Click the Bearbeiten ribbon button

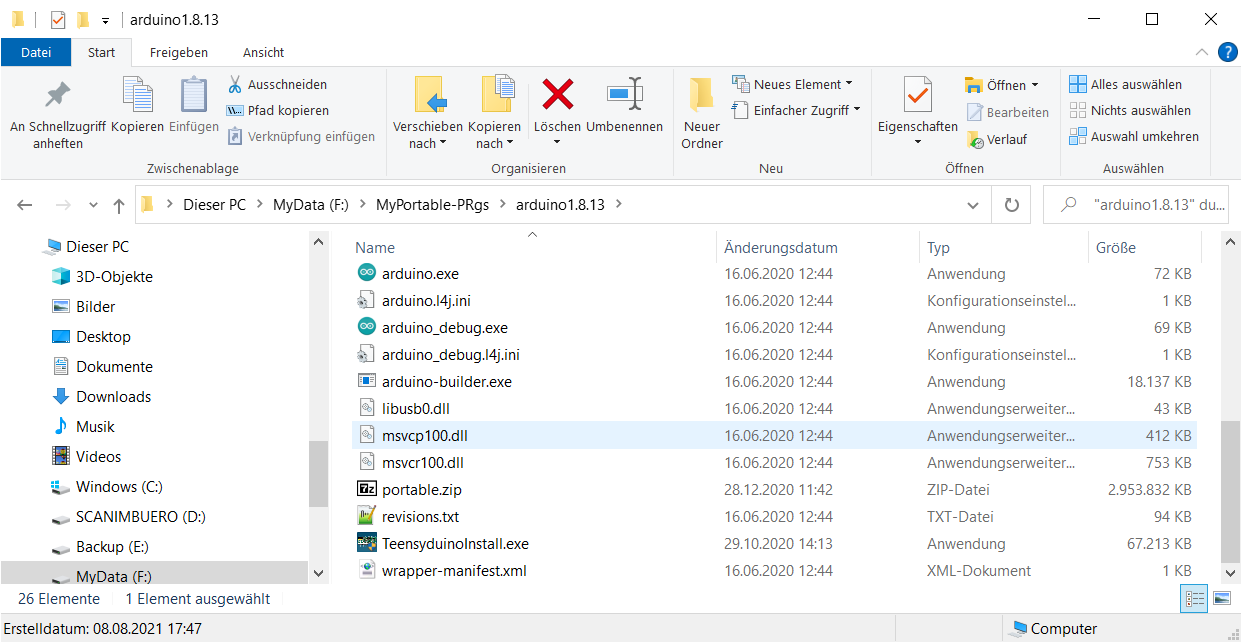tap(1008, 112)
